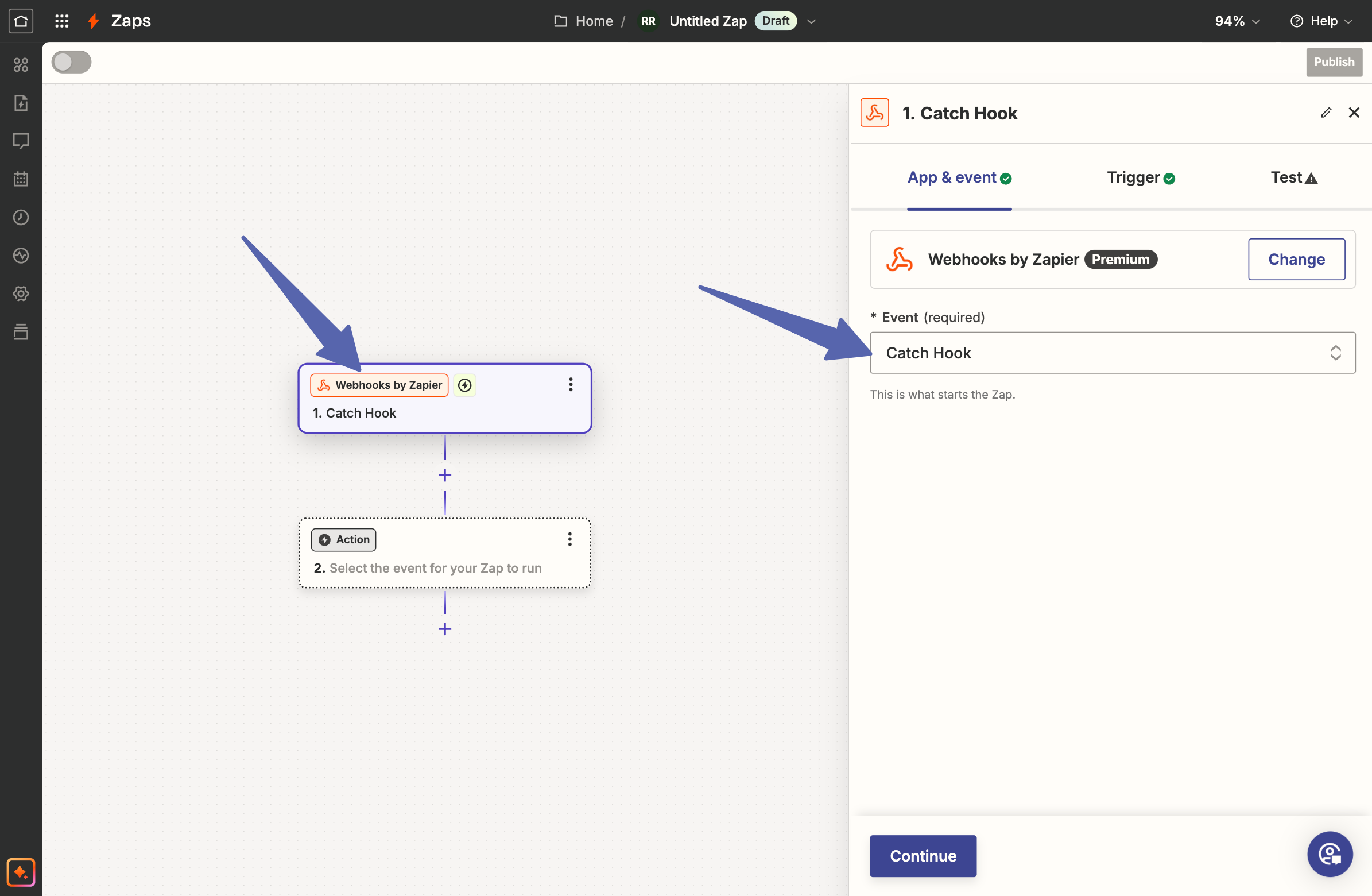Open Zap history clock icon in sidebar

pyautogui.click(x=21, y=218)
